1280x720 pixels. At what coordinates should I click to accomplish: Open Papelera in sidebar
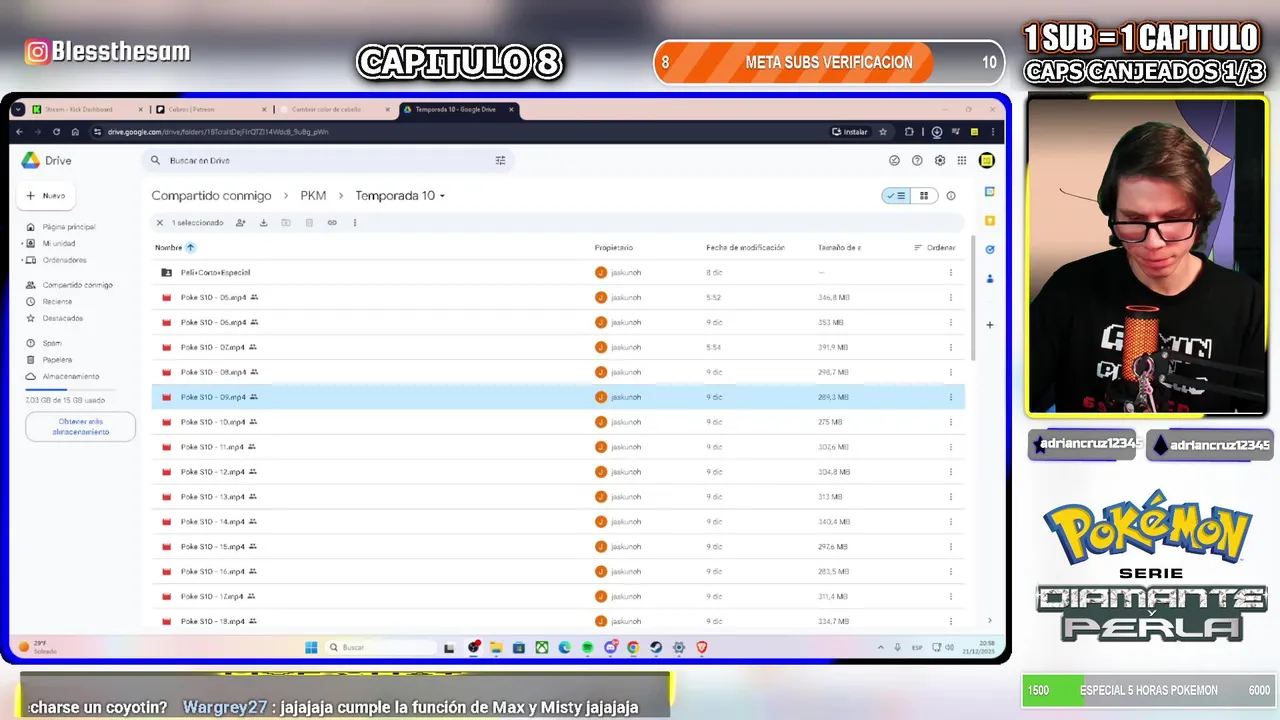tap(57, 360)
